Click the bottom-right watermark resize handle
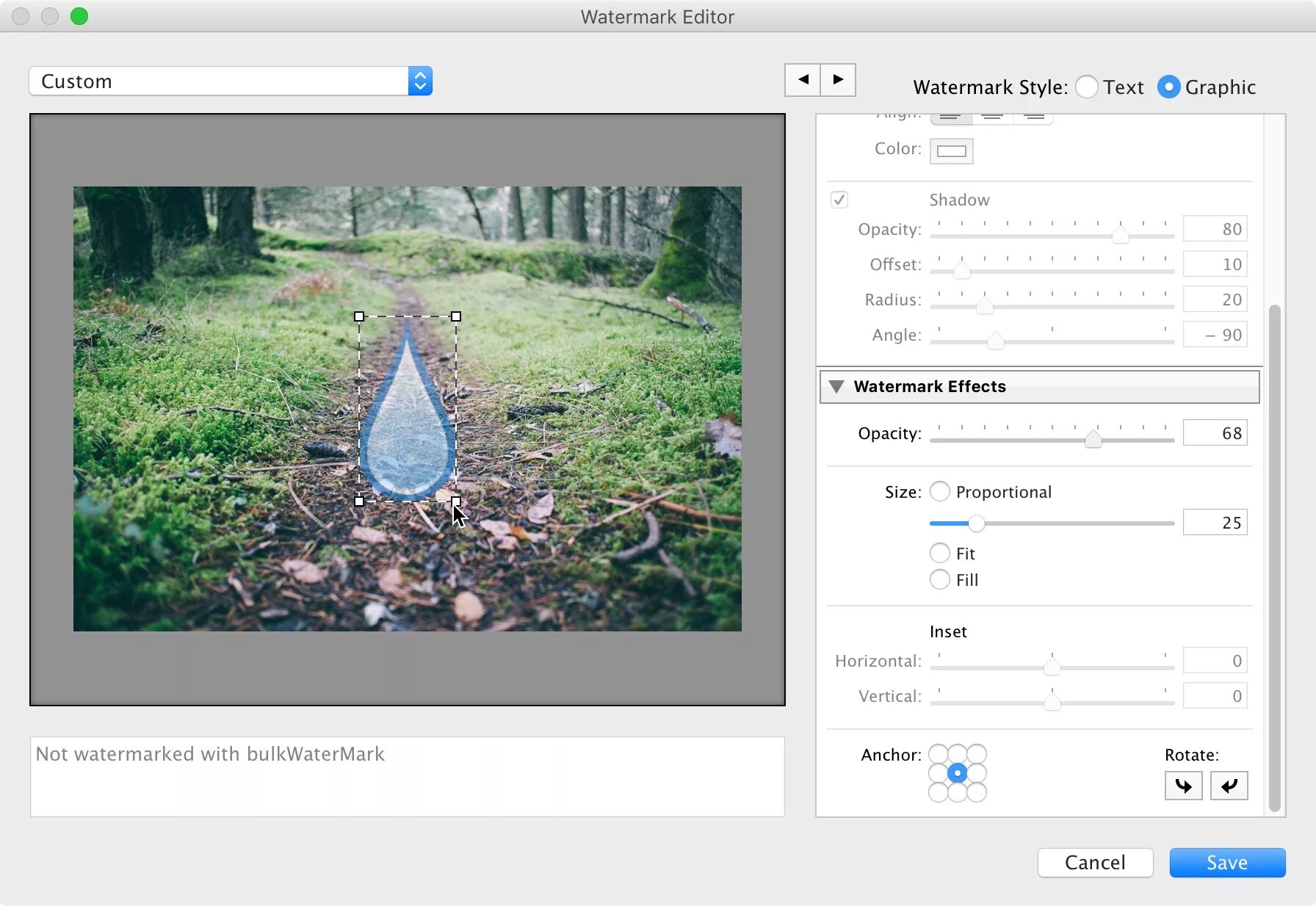Viewport: 1316px width, 906px height. pyautogui.click(x=456, y=501)
